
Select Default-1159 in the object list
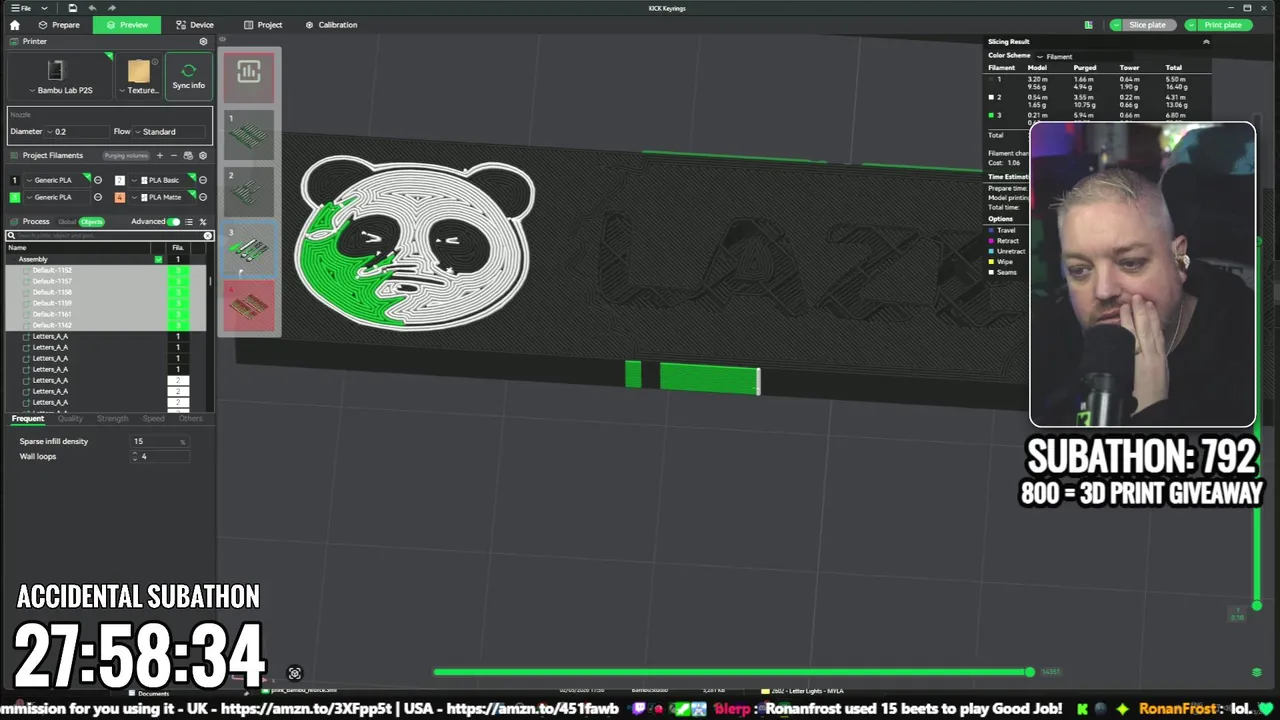52,303
